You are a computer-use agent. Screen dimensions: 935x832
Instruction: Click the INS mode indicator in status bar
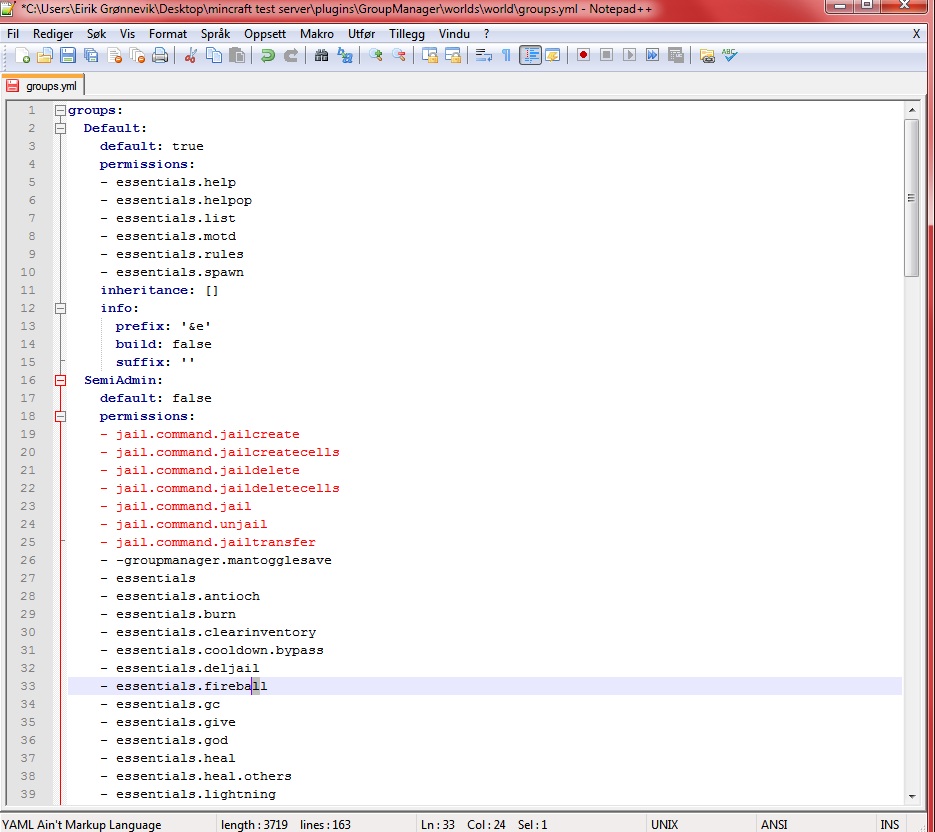889,825
